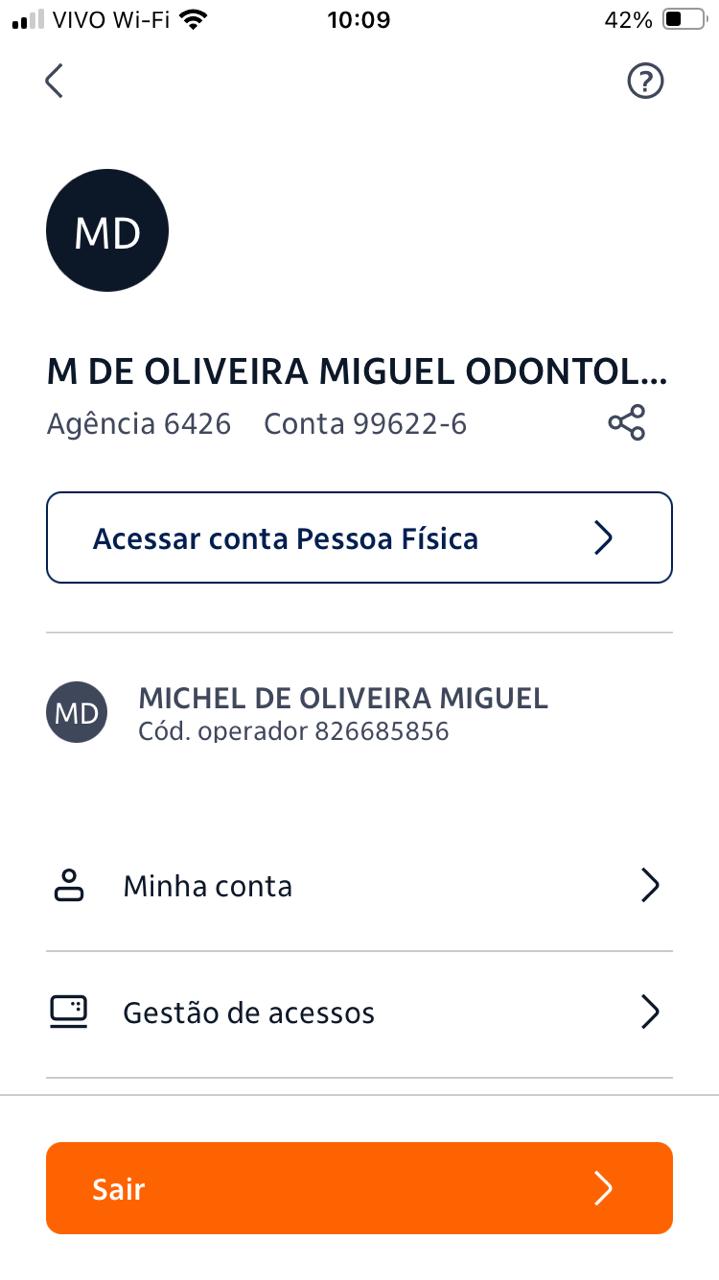Screen dimensions: 719x1280
Task: Tap the small MD operator avatar
Action: pyautogui.click(x=76, y=712)
